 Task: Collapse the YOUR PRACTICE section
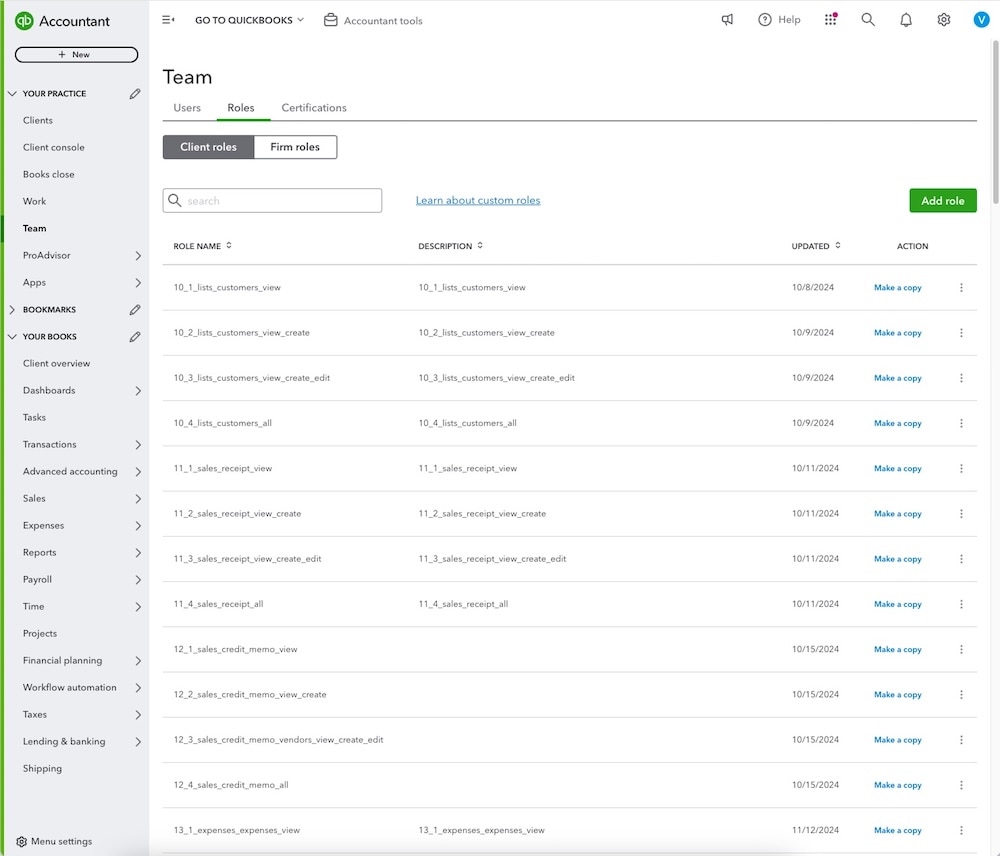[12, 93]
